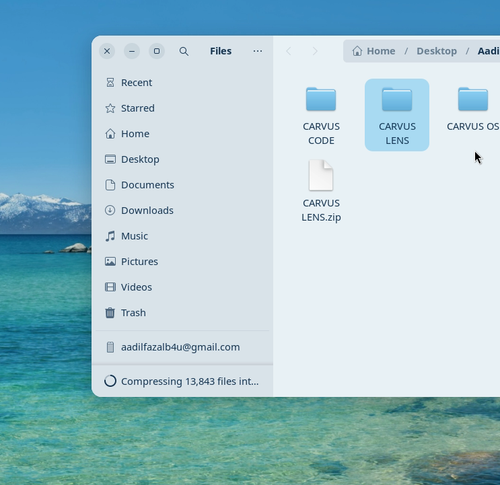Click the CARVUS CODE folder name

tap(321, 133)
